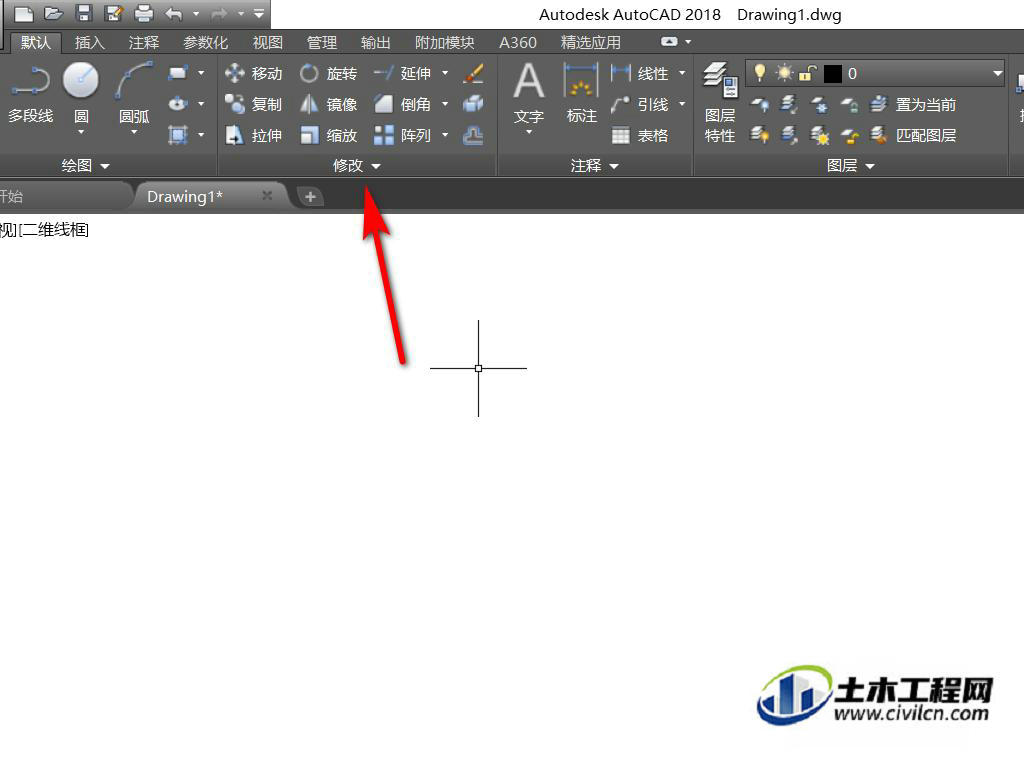Switch to the 默认 ribbon tab
The width and height of the screenshot is (1024, 768).
(35, 42)
